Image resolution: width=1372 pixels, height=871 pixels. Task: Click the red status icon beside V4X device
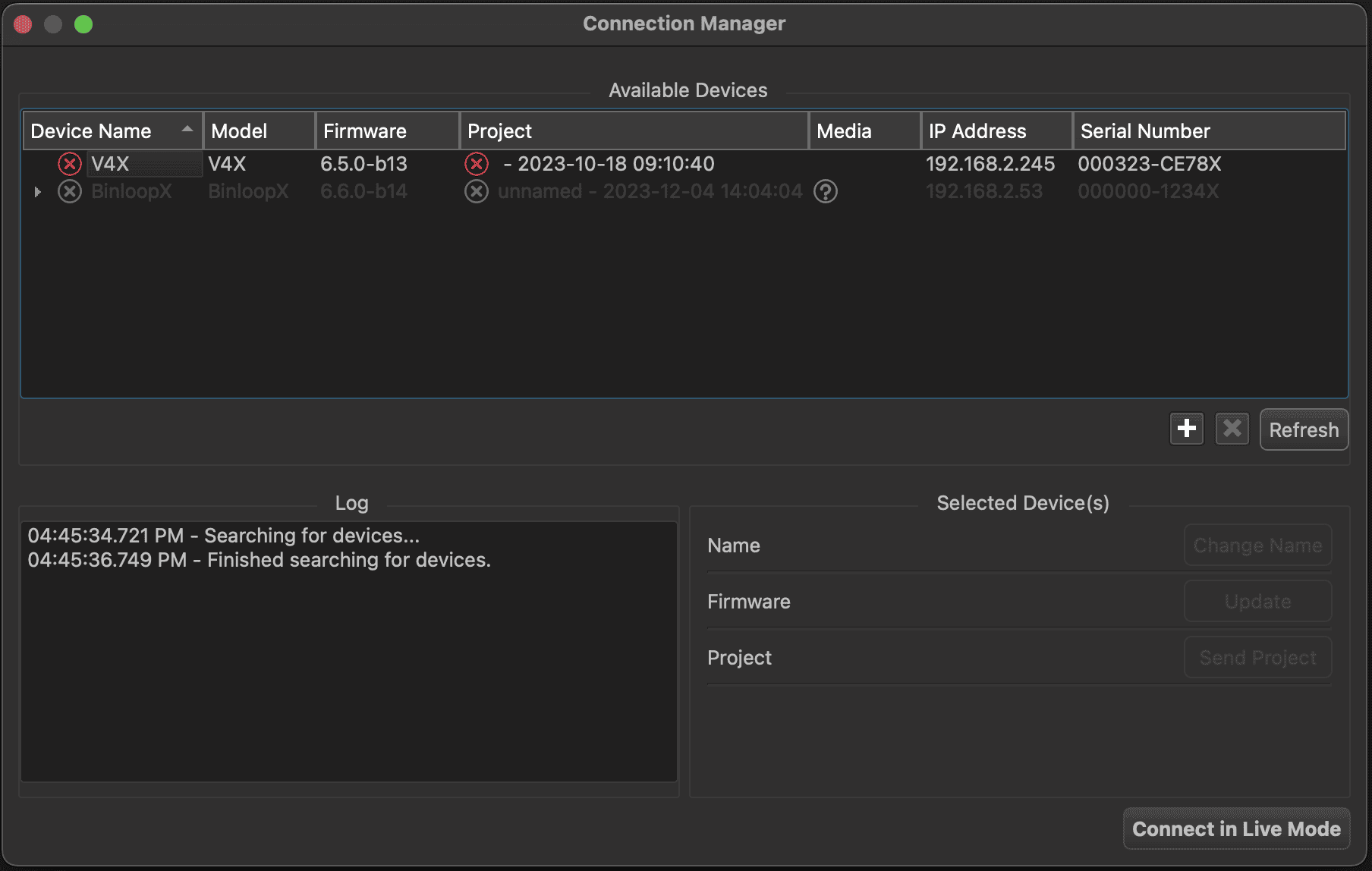(70, 164)
